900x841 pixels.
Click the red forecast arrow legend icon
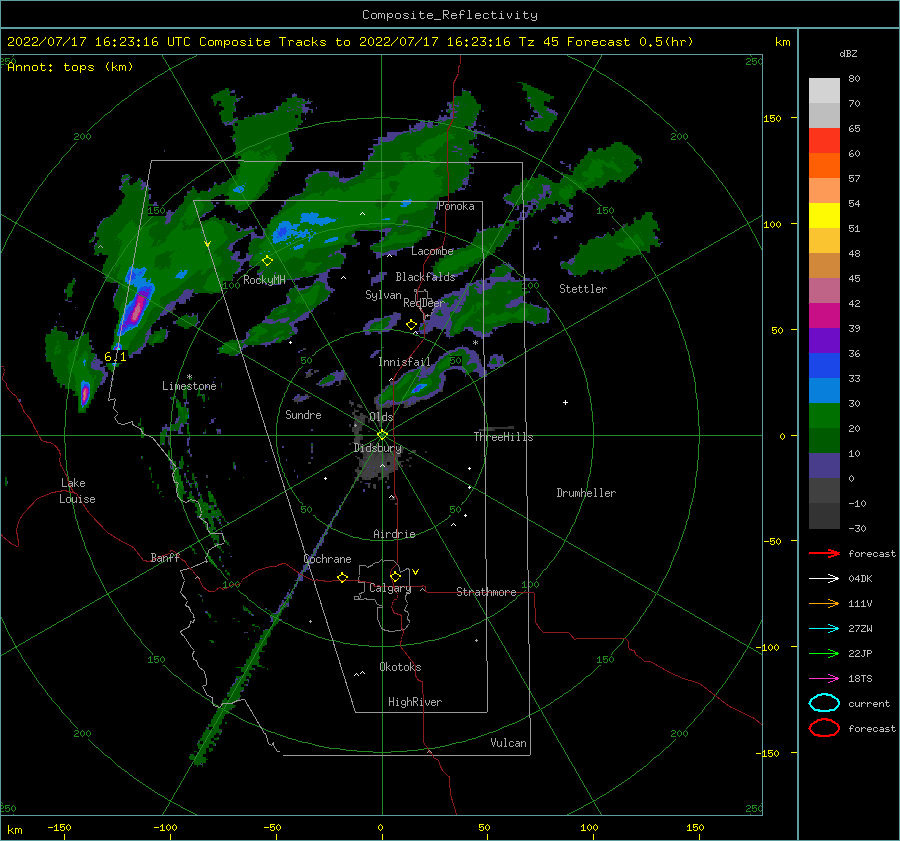pyautogui.click(x=824, y=553)
